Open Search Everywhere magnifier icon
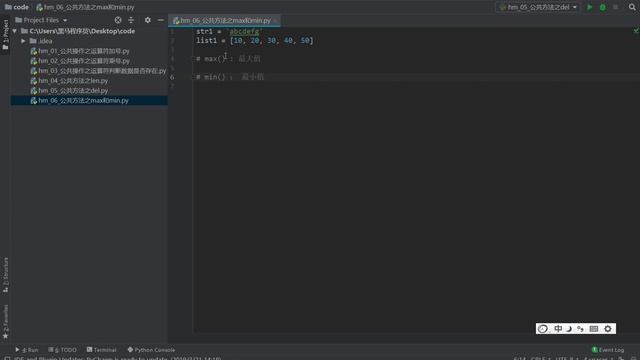Viewport: 640px width, 360px height. [632, 7]
